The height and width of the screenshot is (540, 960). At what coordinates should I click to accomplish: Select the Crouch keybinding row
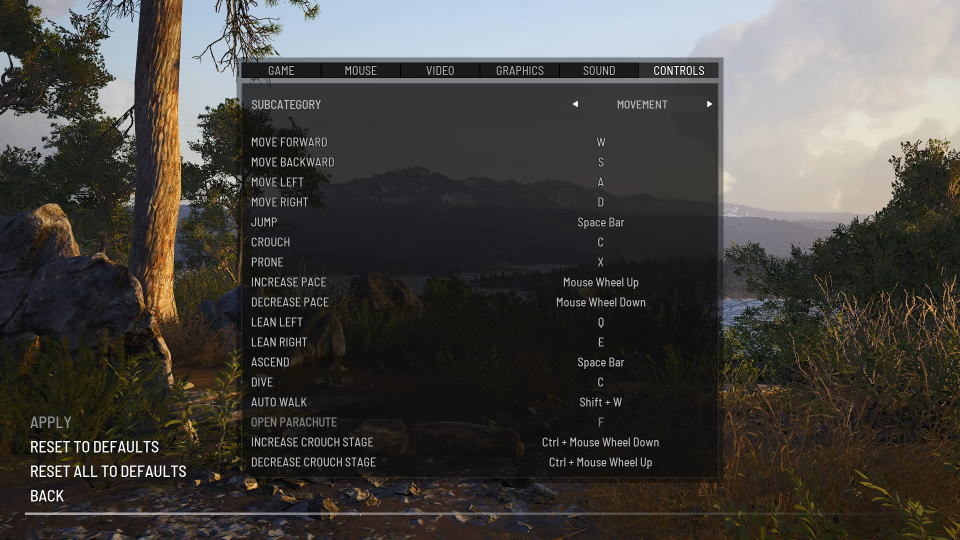click(481, 242)
